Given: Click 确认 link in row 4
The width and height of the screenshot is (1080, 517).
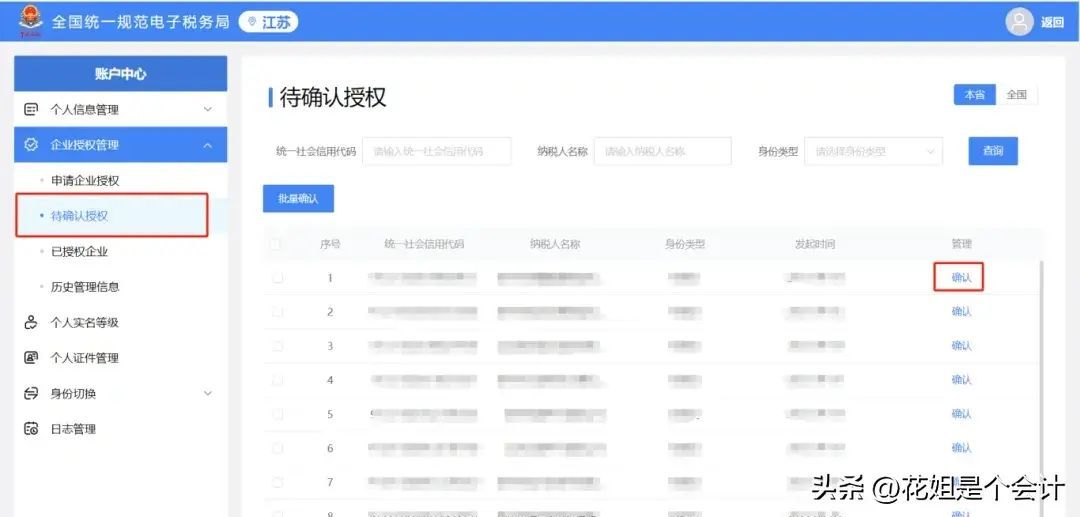Looking at the screenshot, I should click(x=962, y=379).
